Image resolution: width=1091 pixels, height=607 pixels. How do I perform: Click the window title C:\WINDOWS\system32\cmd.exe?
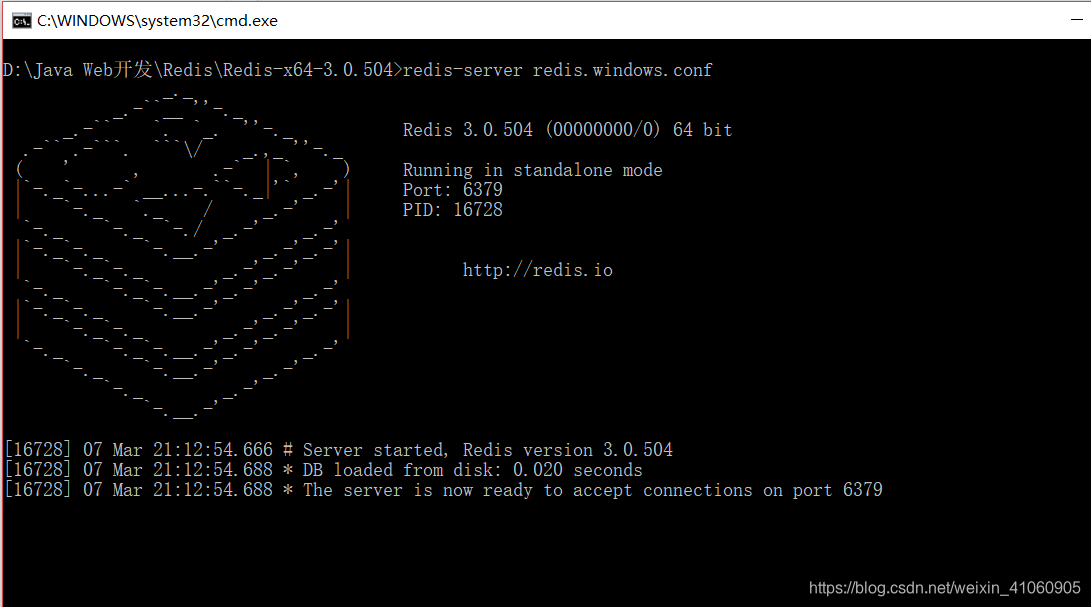[157, 21]
